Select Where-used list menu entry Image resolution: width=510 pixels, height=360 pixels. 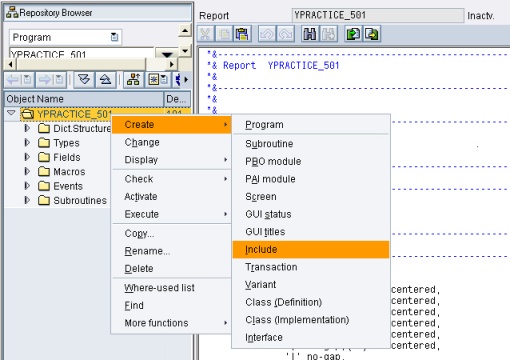[171, 288]
